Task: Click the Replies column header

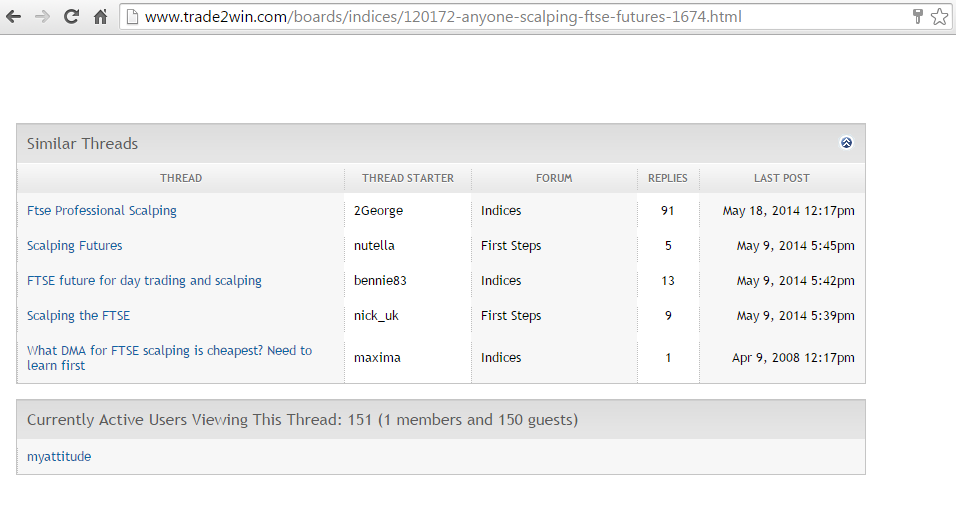Action: point(668,178)
